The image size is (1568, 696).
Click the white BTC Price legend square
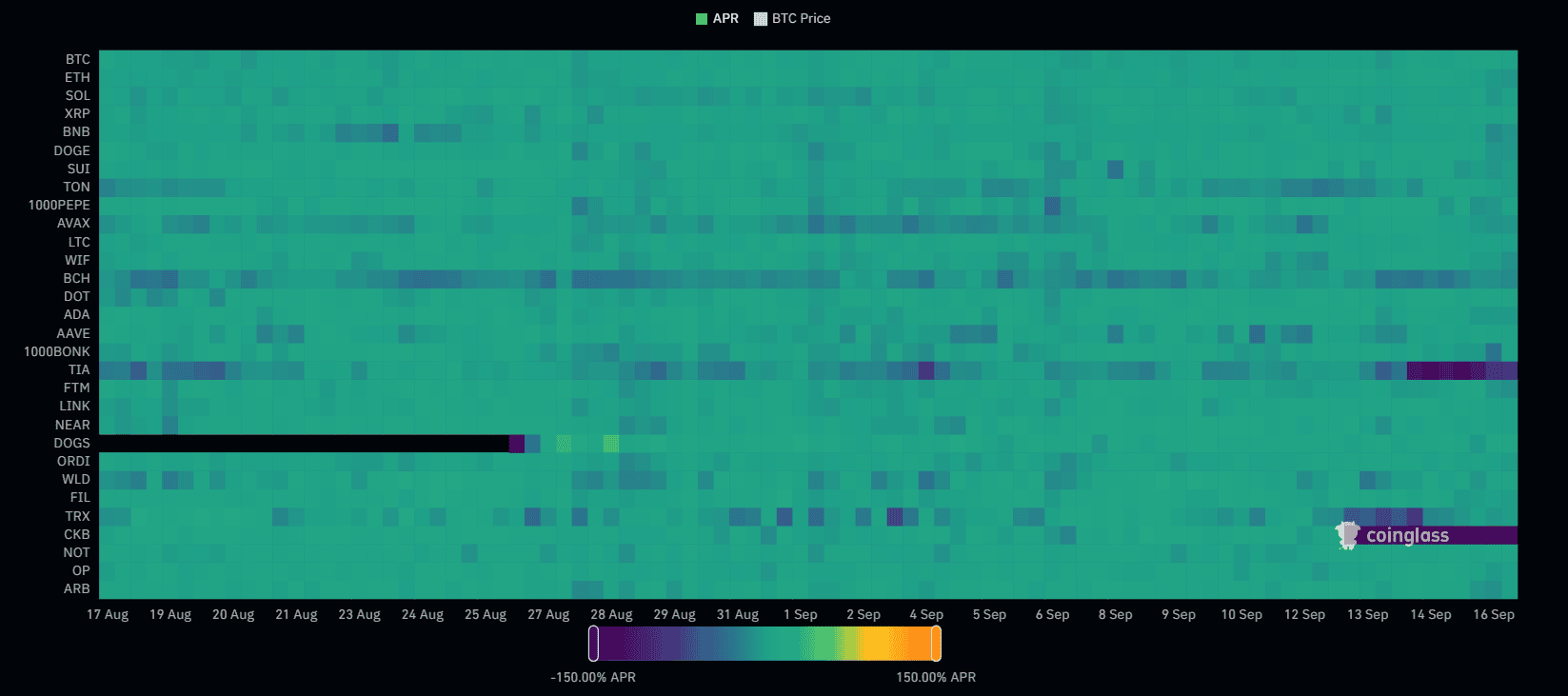coord(760,18)
